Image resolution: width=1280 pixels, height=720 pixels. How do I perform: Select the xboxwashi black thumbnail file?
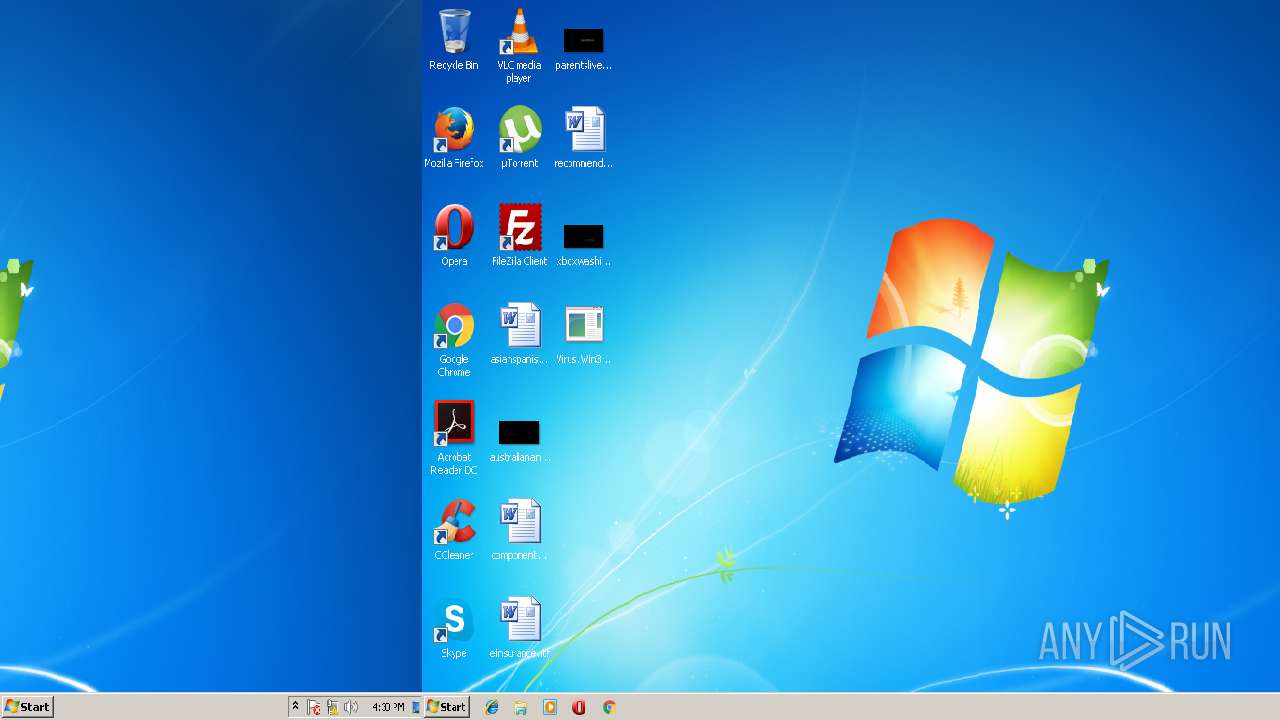click(x=584, y=245)
